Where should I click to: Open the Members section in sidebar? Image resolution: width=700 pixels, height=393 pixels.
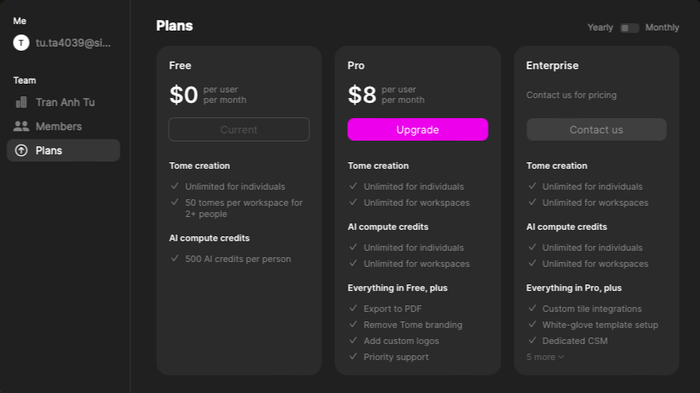click(63, 126)
